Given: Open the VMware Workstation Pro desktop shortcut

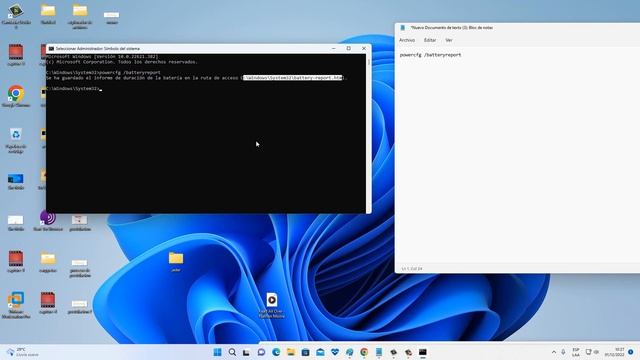Looking at the screenshot, I should point(16,305).
